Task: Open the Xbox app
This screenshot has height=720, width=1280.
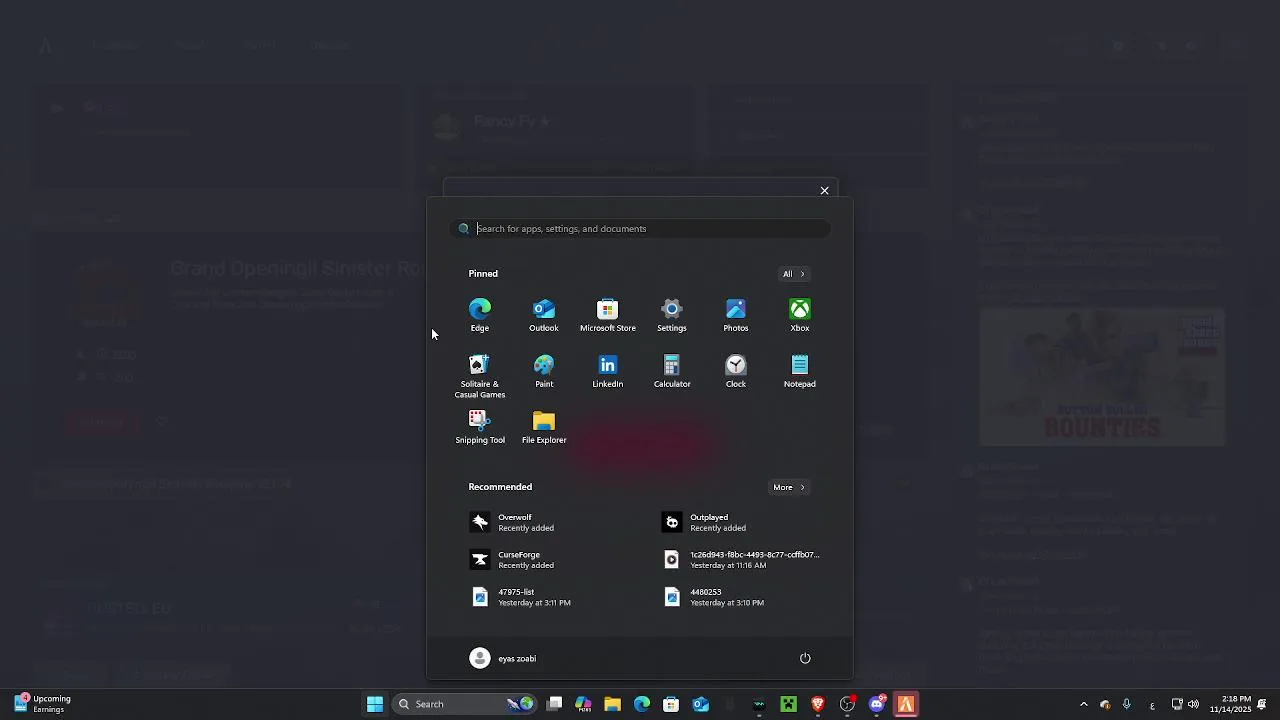Action: pos(800,315)
